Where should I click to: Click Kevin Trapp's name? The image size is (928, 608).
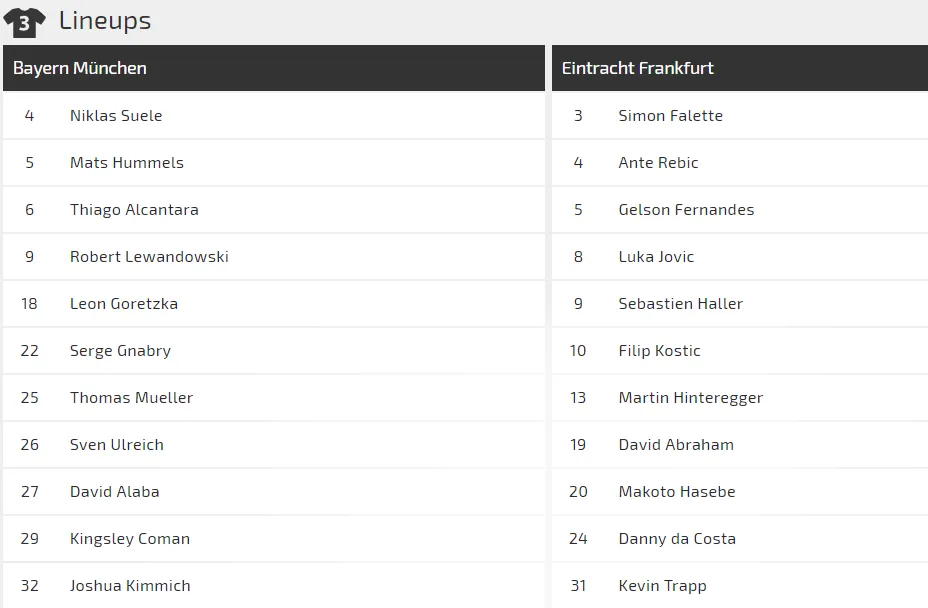(662, 586)
